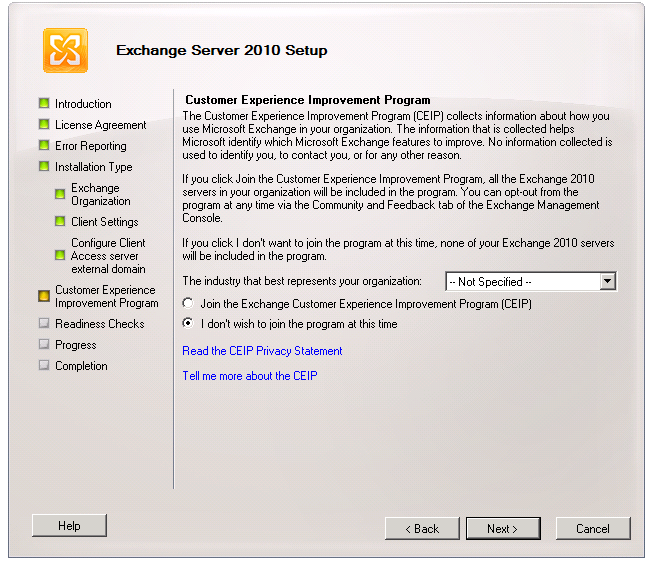Select the Readiness Checks step label
Viewport: 658px width, 563px height.
99,324
